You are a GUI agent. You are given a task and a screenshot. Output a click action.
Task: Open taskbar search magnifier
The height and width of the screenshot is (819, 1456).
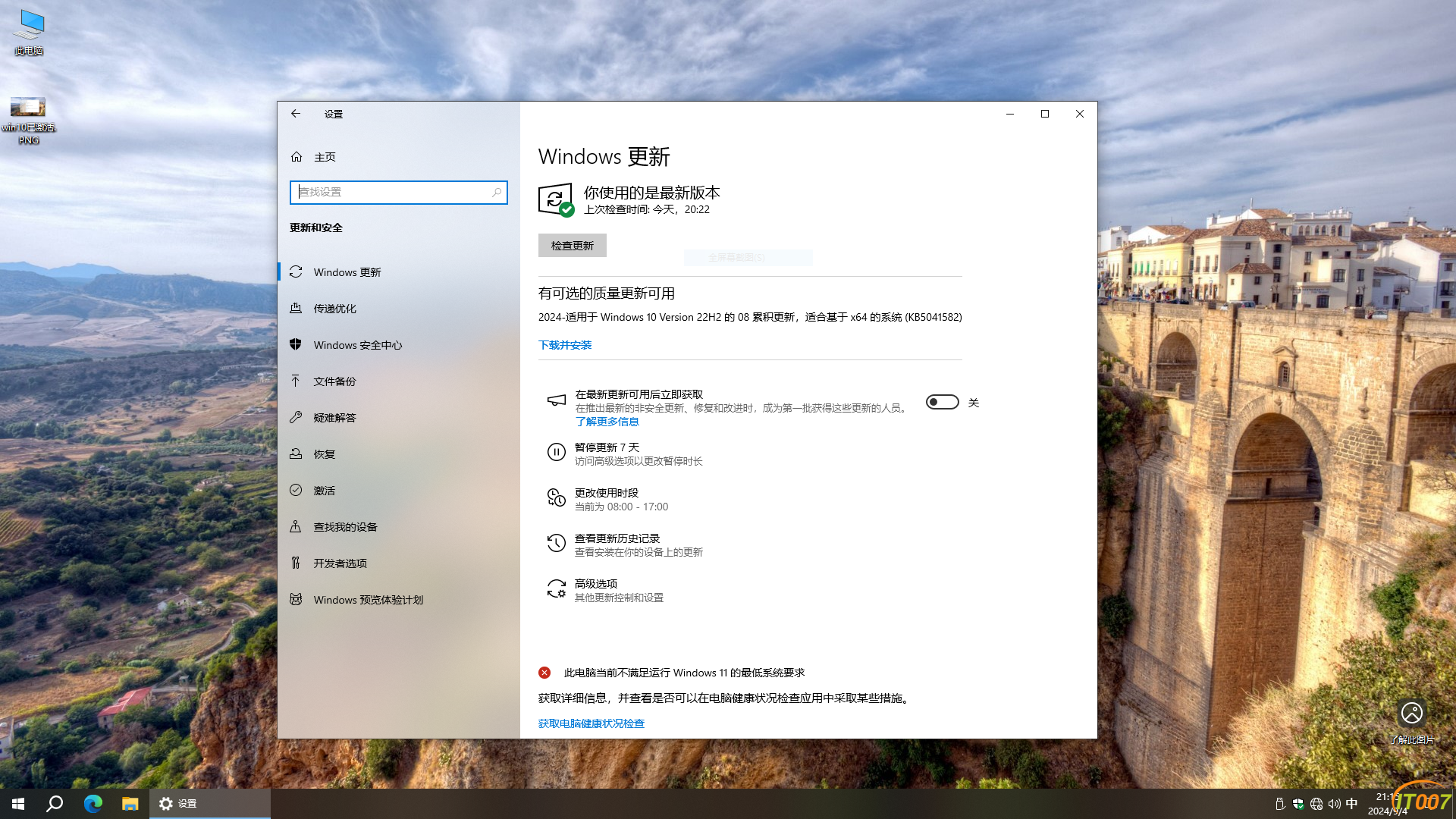pos(55,804)
